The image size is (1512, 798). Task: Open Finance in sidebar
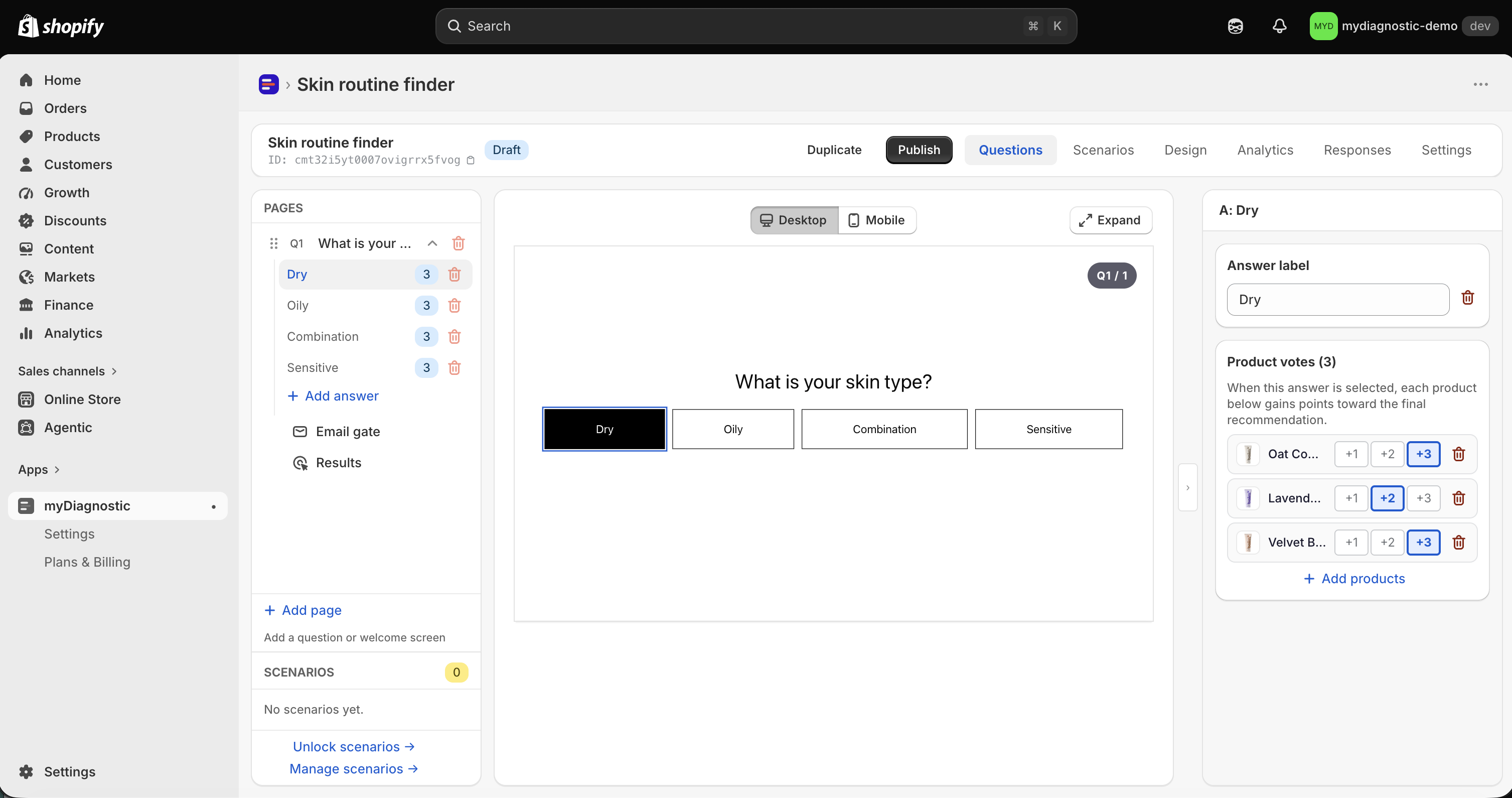pos(117,305)
